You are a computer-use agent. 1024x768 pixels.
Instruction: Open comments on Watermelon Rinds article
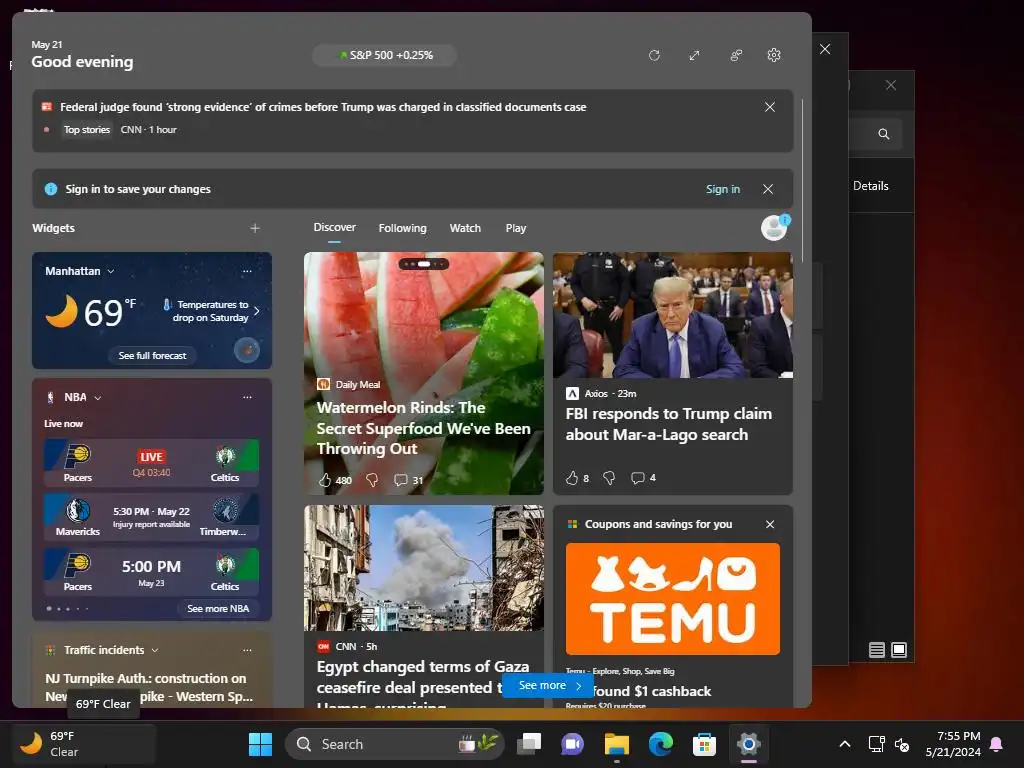408,480
